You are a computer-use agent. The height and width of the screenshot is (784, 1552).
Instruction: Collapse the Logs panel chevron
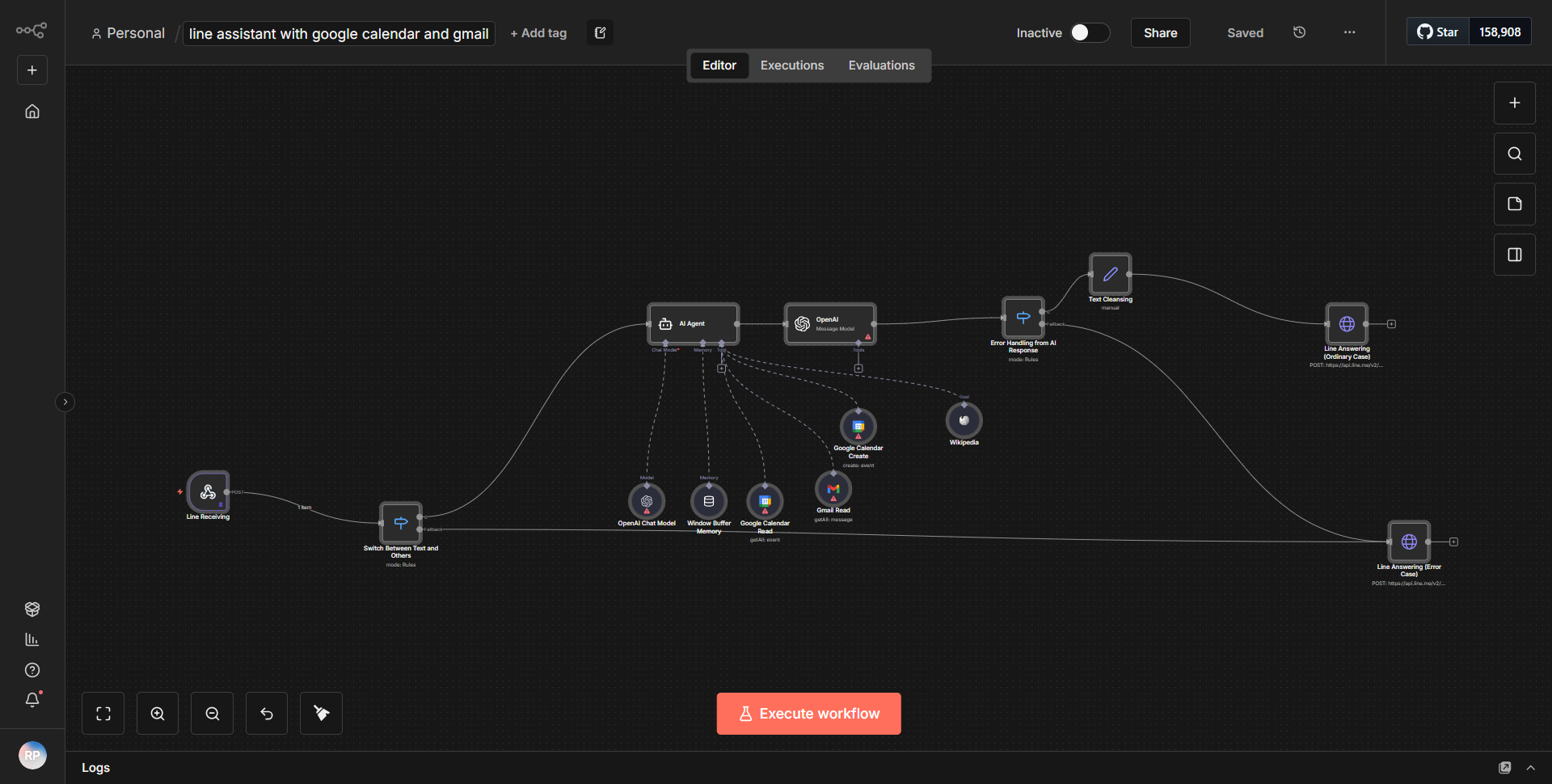(1532, 767)
